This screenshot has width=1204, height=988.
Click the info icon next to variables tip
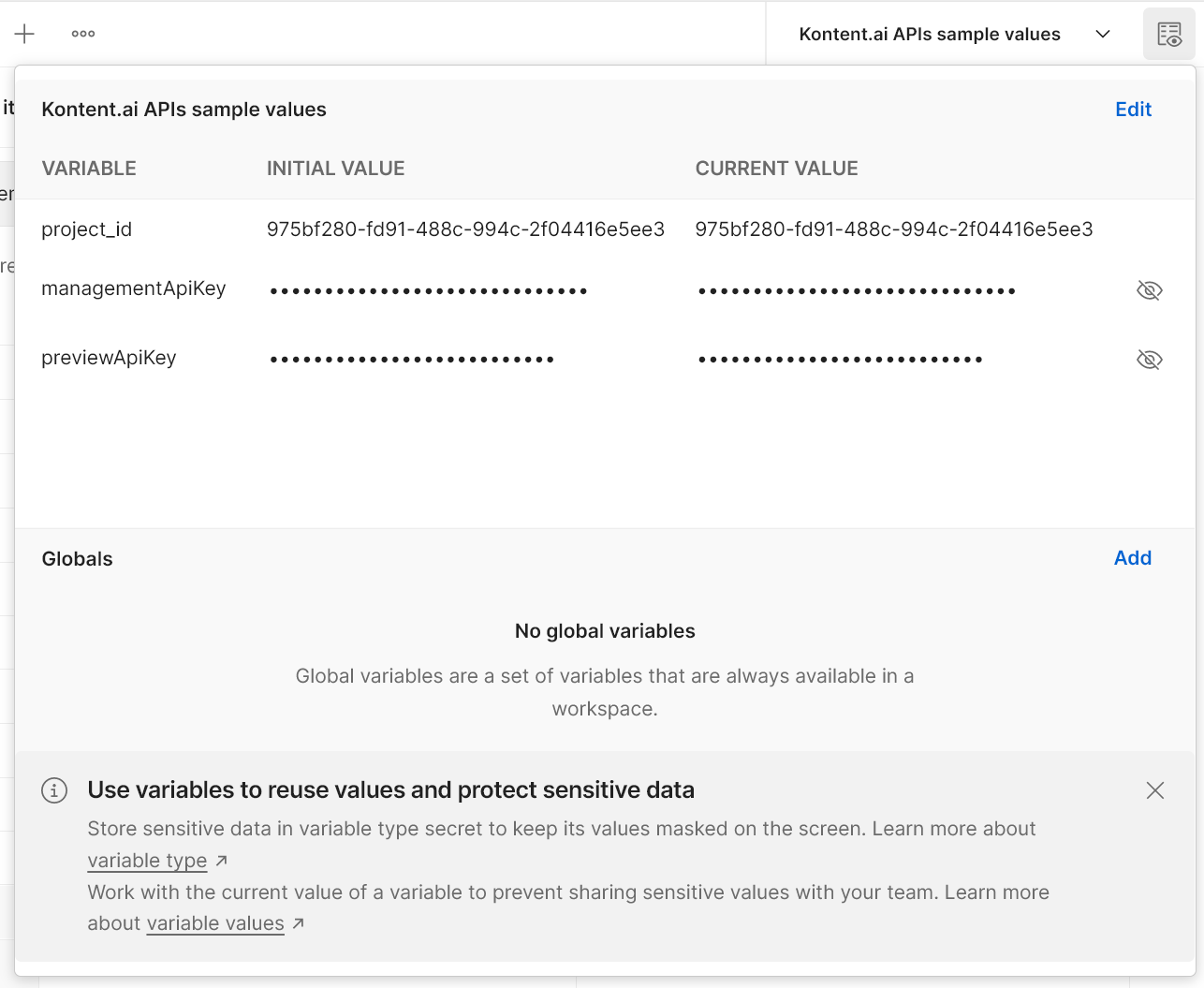coord(54,790)
